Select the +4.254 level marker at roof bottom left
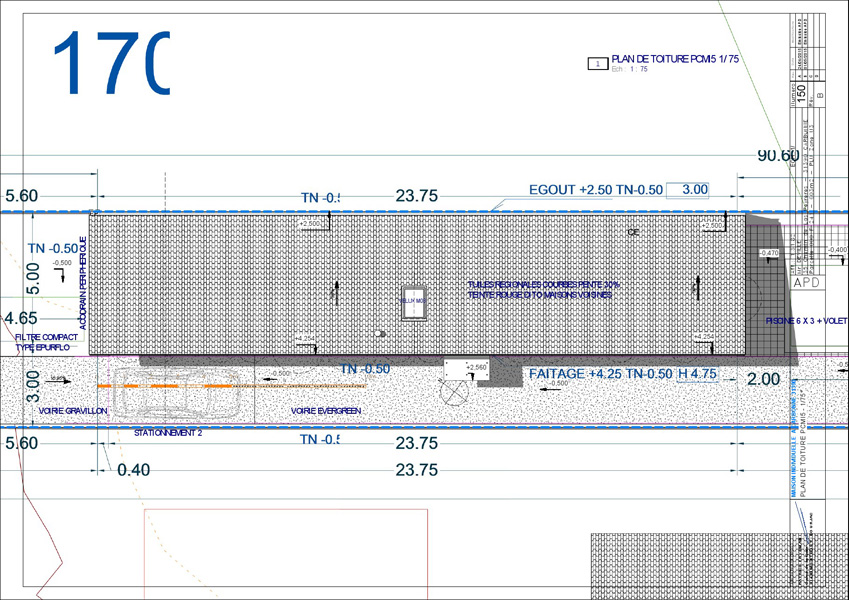849x600 pixels. (x=306, y=339)
